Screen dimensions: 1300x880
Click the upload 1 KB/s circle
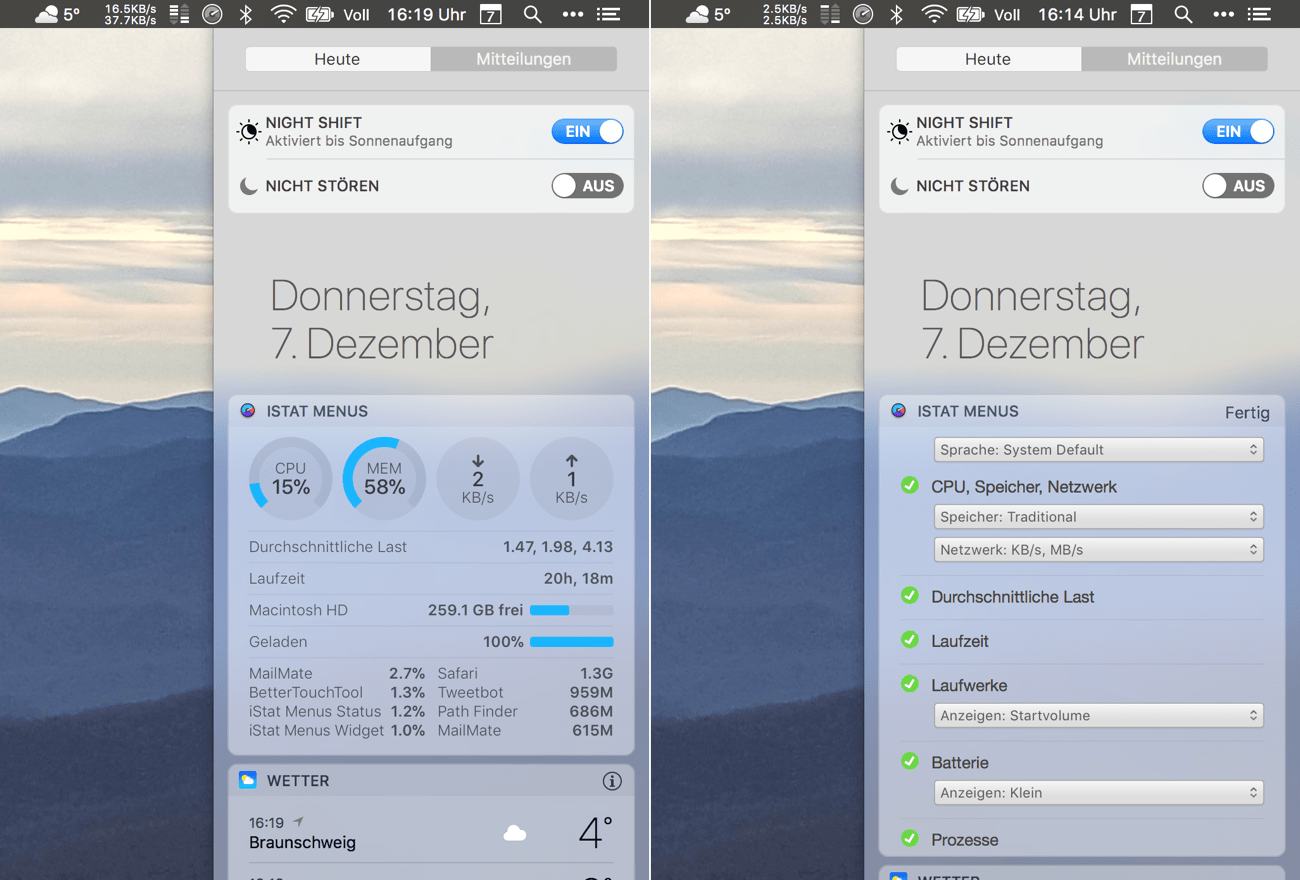571,479
